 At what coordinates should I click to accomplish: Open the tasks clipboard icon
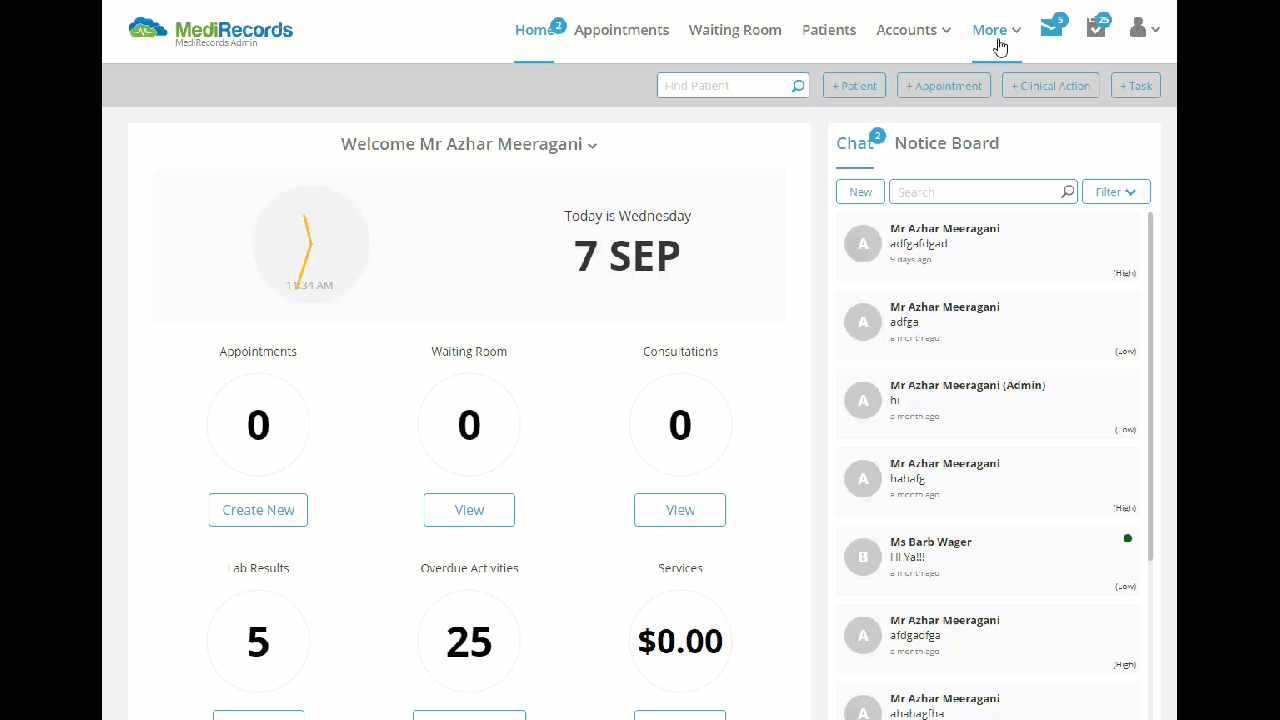1096,29
